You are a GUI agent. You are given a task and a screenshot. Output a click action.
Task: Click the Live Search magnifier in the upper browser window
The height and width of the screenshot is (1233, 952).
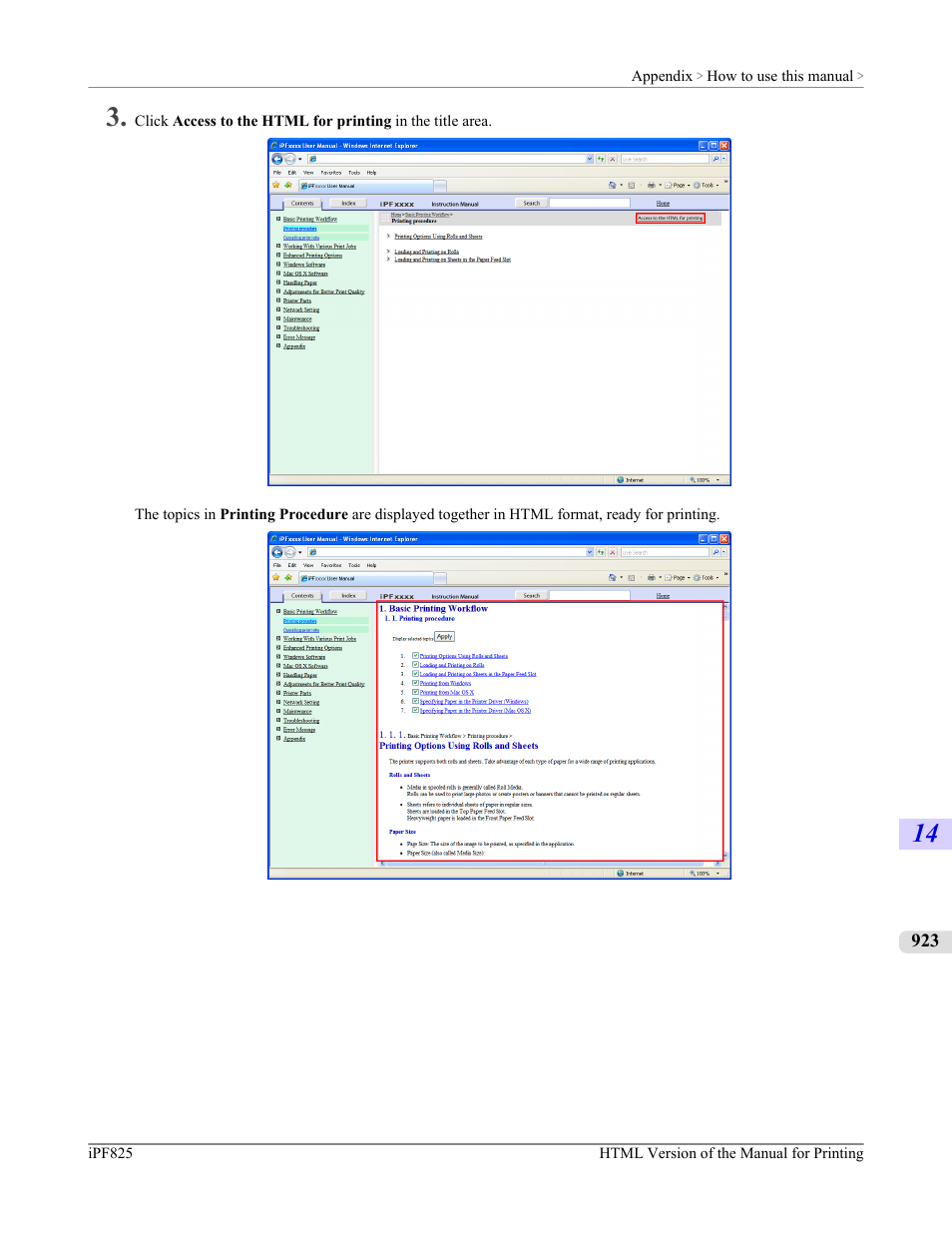pyautogui.click(x=715, y=159)
